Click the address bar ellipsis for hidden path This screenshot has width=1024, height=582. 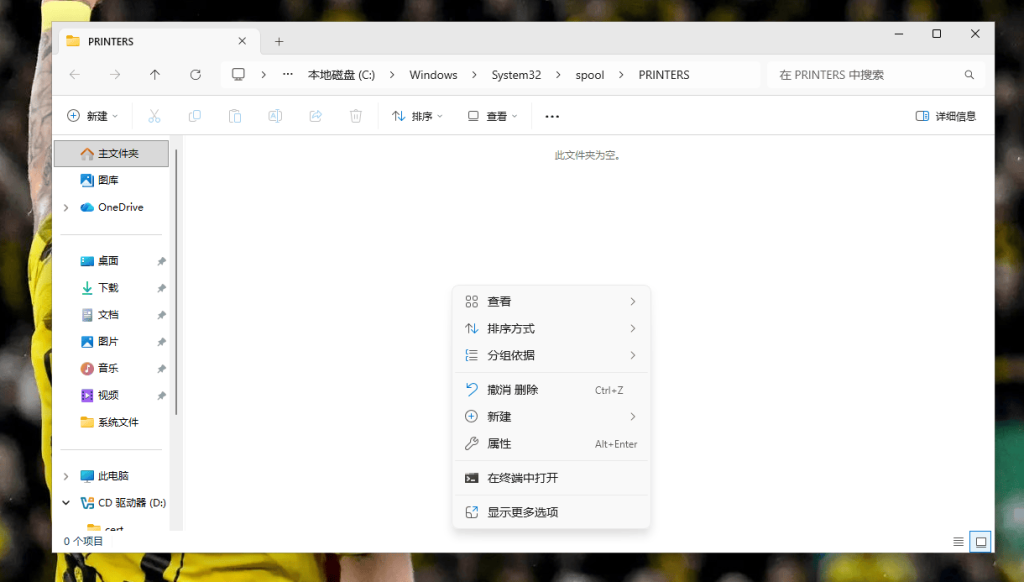click(x=287, y=74)
